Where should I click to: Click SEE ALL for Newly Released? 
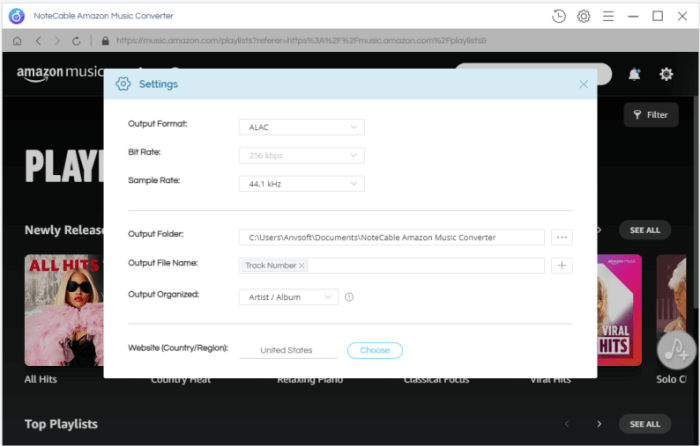click(x=645, y=230)
